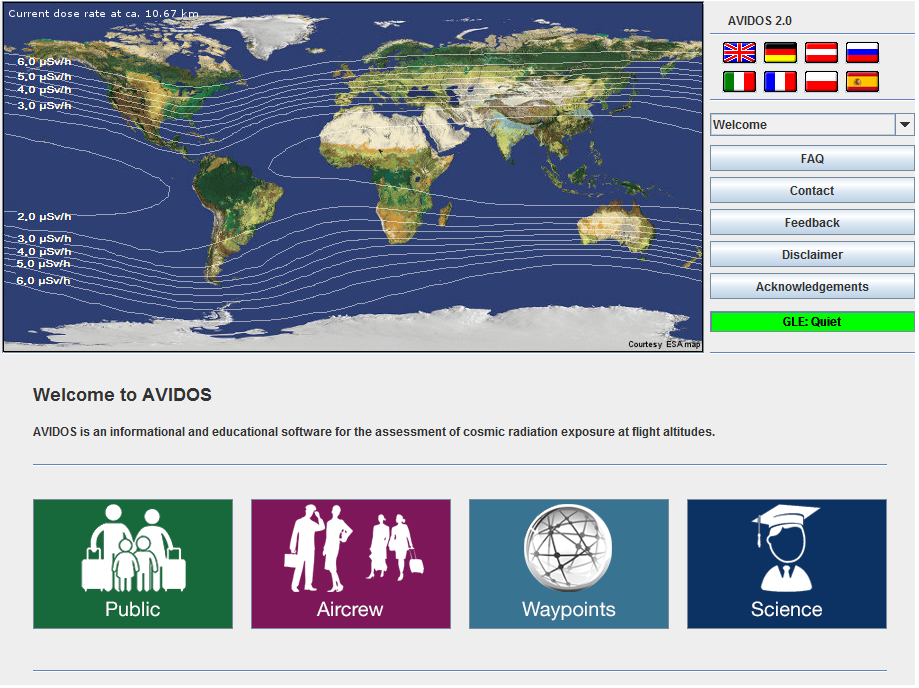
Task: Choose the Polish flag language
Action: click(x=821, y=81)
